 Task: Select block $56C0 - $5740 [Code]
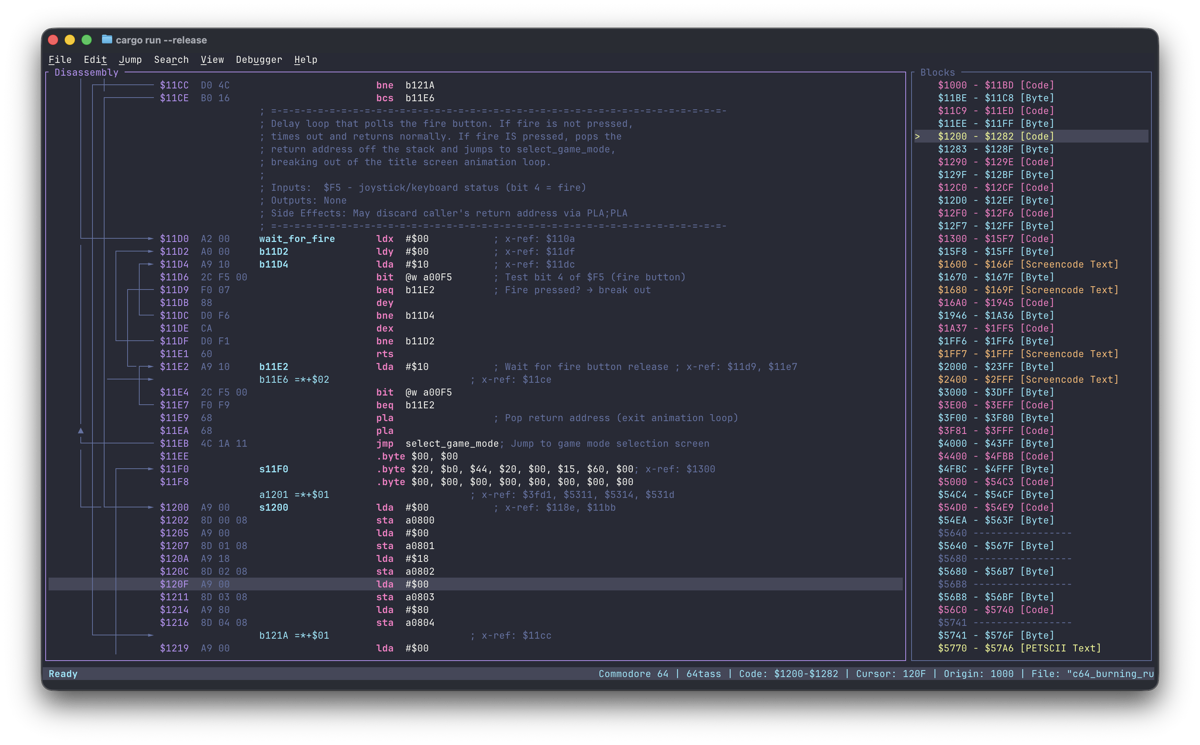(1031, 610)
